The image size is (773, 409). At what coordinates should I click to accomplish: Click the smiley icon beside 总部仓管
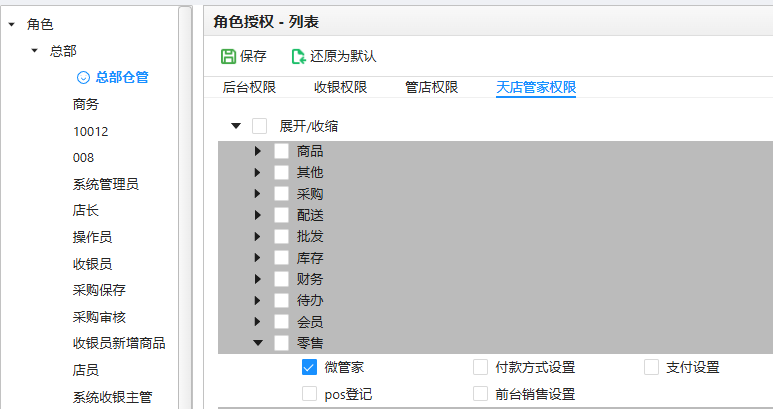[x=84, y=77]
